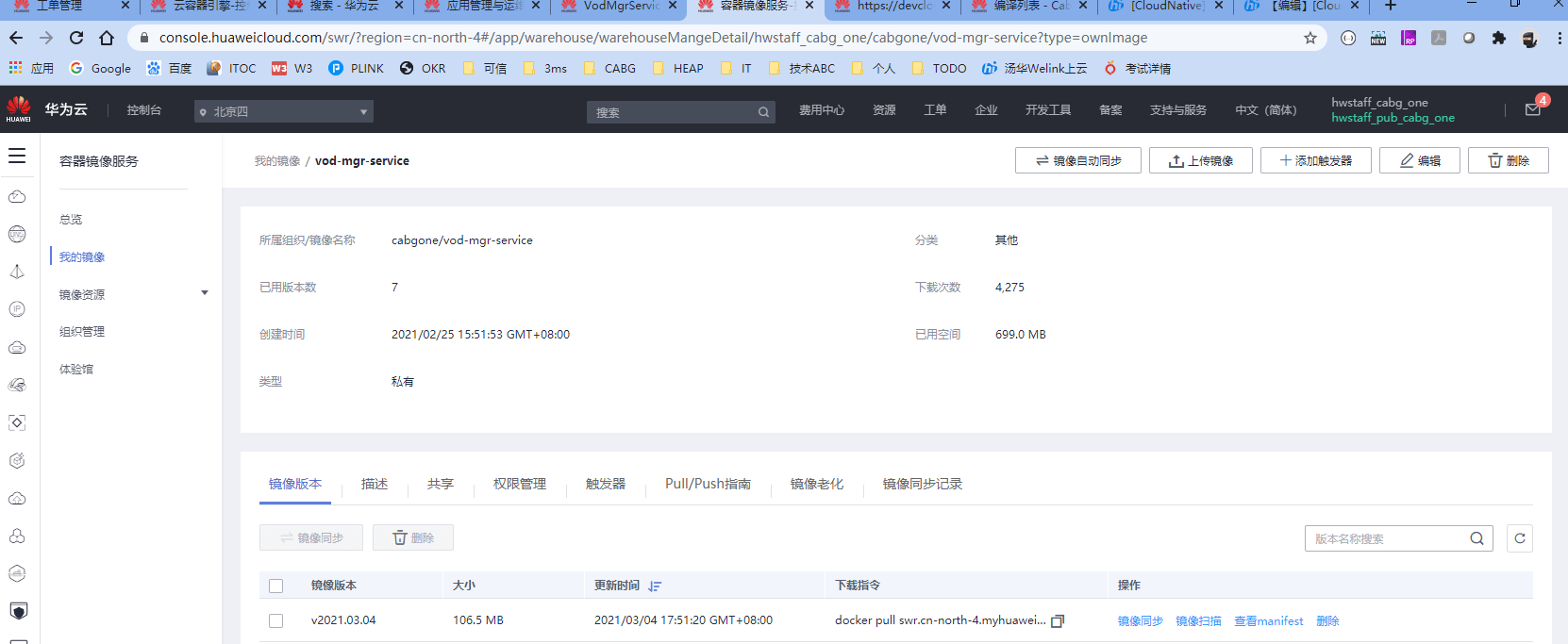Click the 添加触发器 button
The height and width of the screenshot is (644, 1568).
tap(1316, 160)
